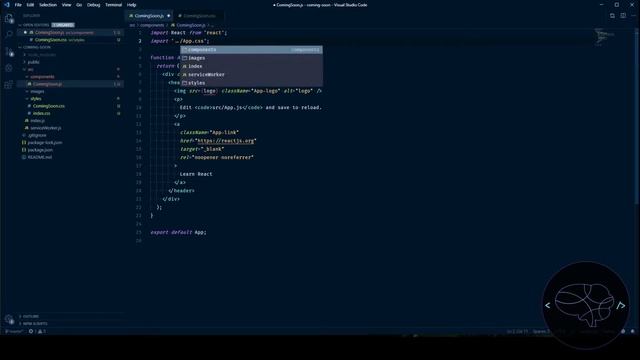Click the line and column status indicator
Image resolution: width=640 pixels, height=360 pixels.
[517, 331]
